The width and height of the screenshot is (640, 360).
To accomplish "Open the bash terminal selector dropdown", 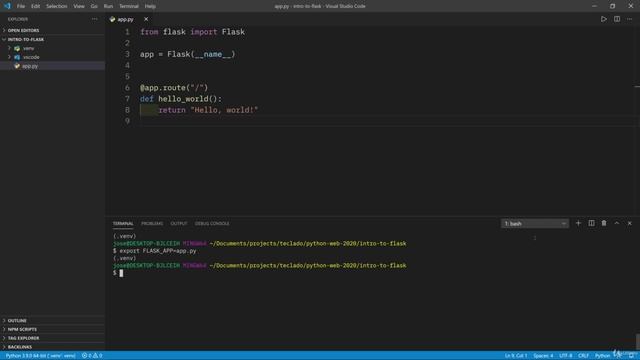I will pyautogui.click(x=535, y=224).
